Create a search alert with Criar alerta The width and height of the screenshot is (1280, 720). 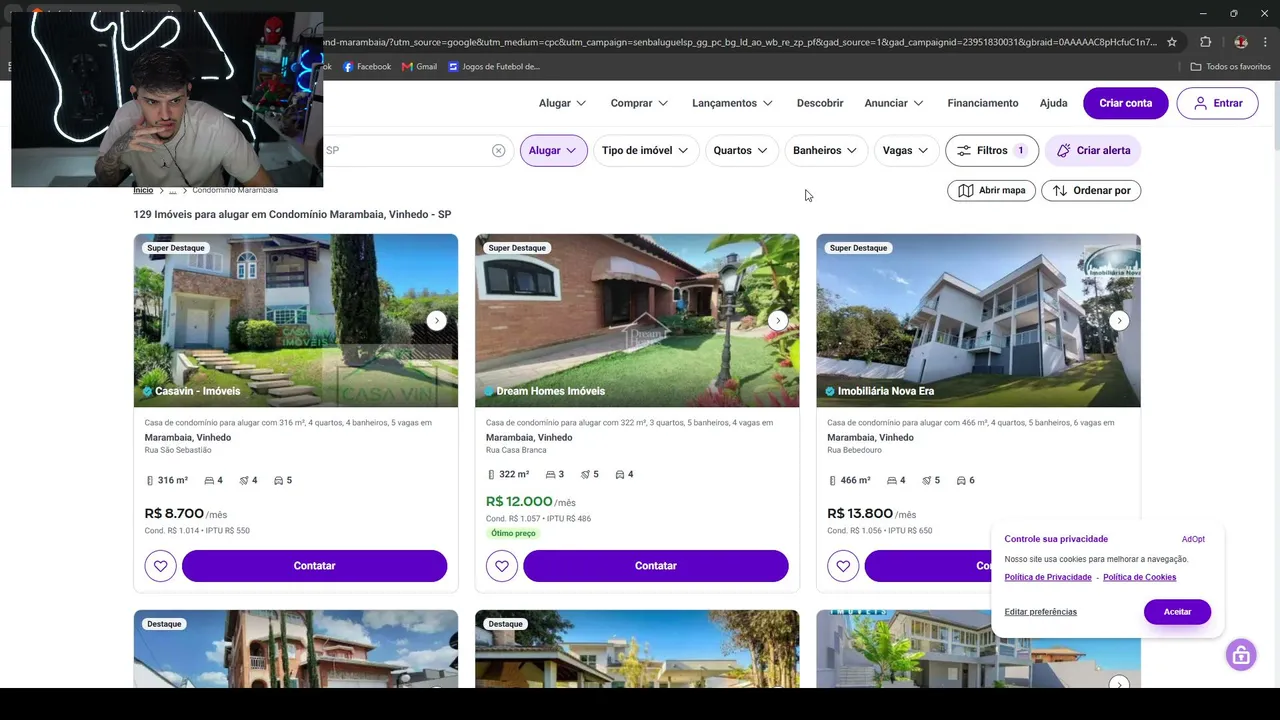(x=1093, y=151)
